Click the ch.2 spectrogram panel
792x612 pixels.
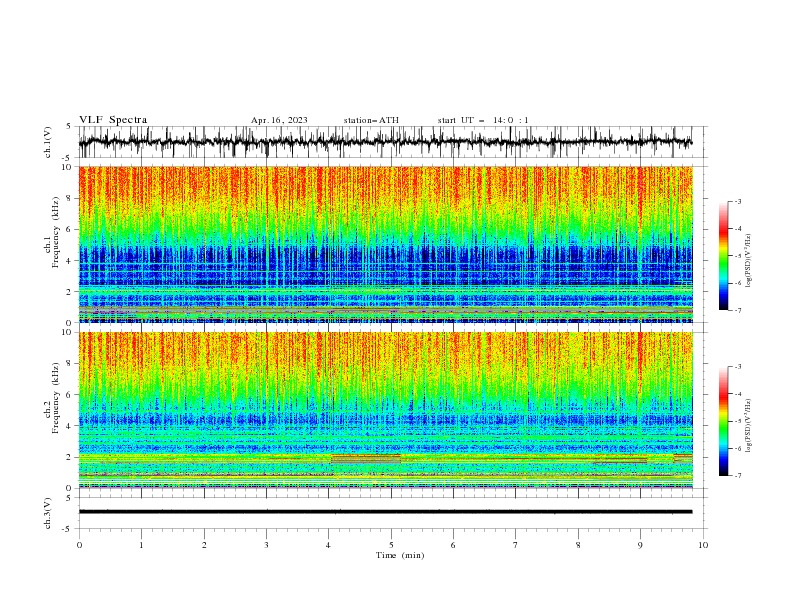(x=385, y=410)
